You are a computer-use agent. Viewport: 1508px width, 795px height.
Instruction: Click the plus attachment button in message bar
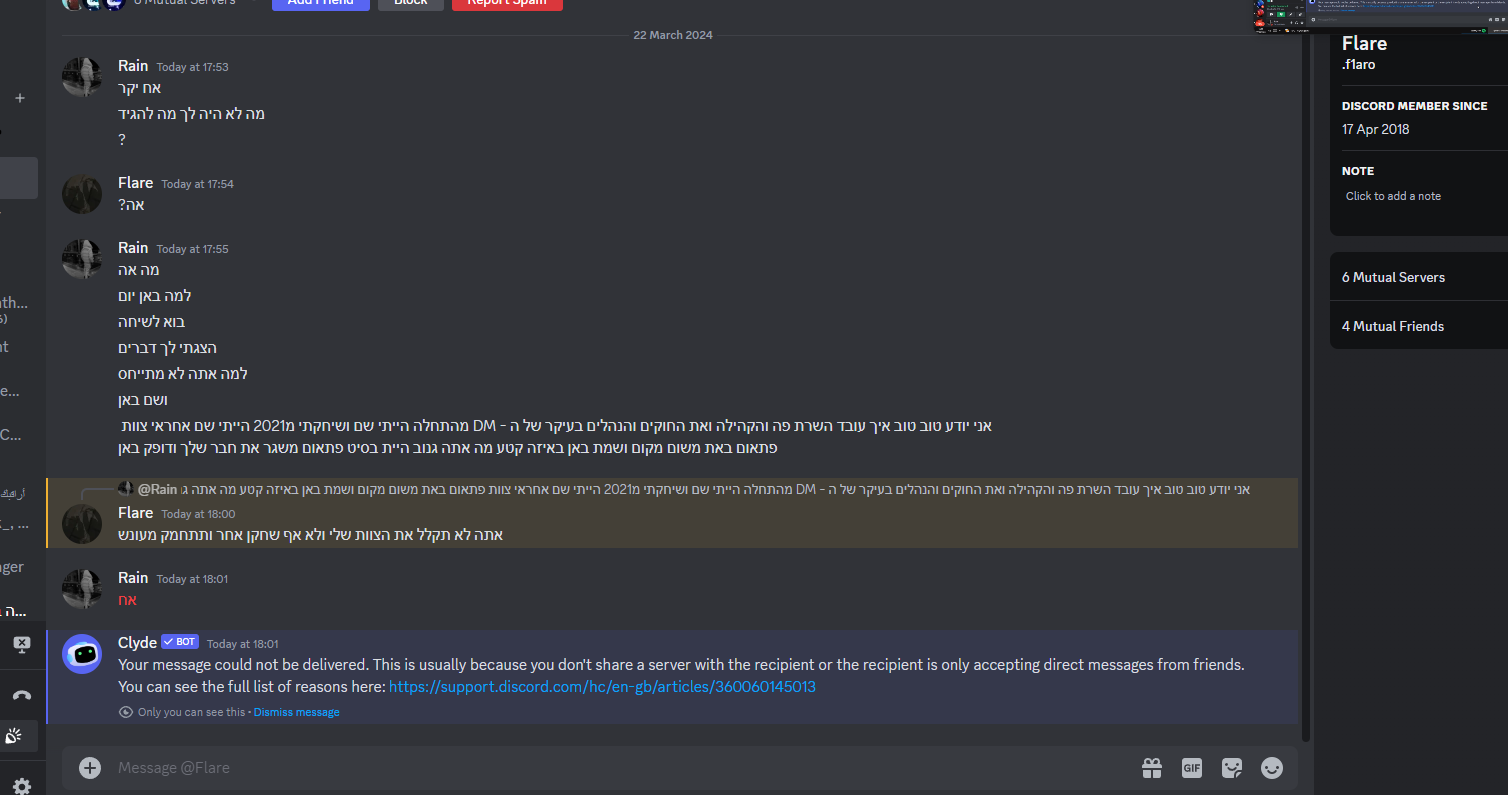90,768
